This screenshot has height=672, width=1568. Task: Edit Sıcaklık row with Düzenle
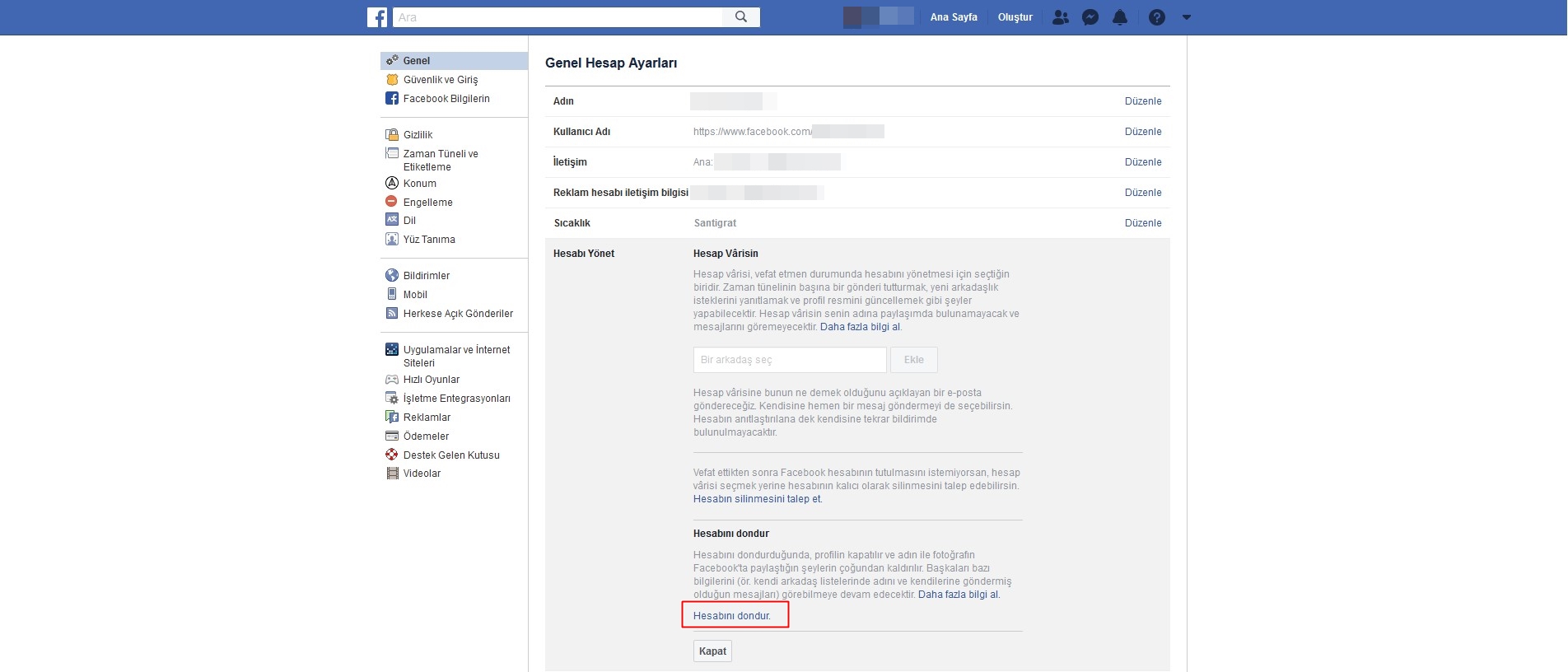[x=1143, y=223]
